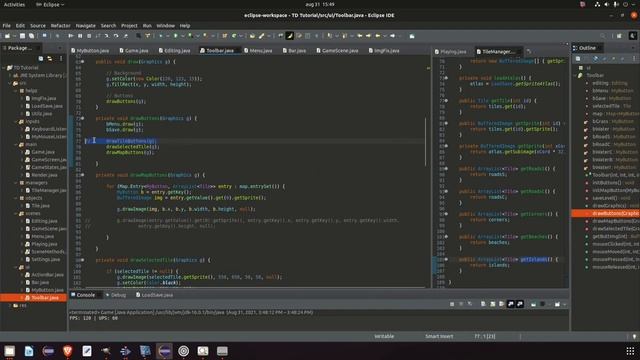Open Activities overview
Image resolution: width=640 pixels, height=360 pixels.
click(14, 4)
